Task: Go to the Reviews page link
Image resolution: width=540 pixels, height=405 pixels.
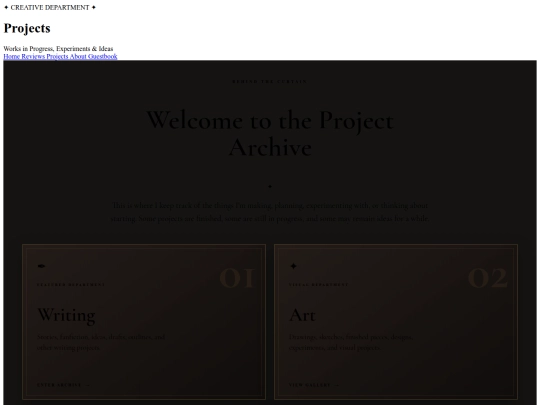Action: coord(33,56)
